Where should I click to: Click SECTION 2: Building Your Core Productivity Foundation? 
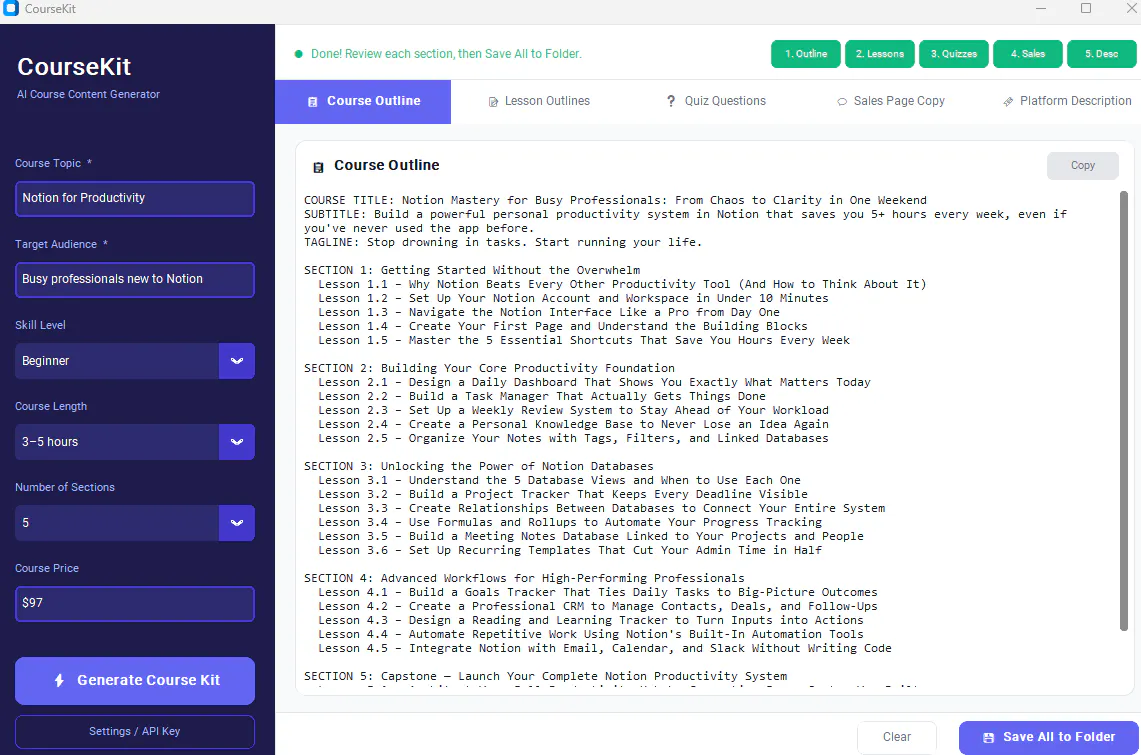click(x=489, y=368)
